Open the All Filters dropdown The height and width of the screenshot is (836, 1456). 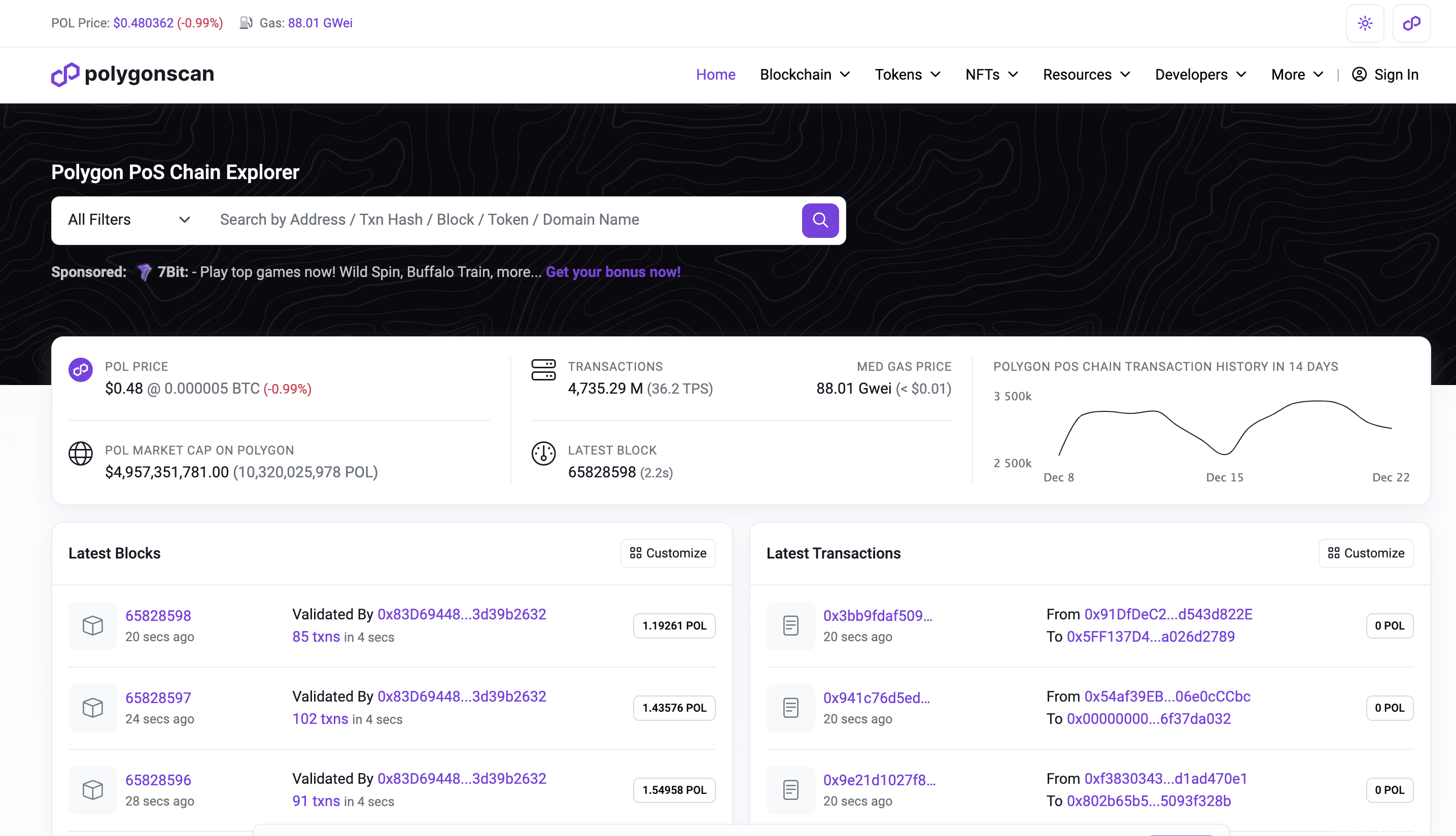129,220
